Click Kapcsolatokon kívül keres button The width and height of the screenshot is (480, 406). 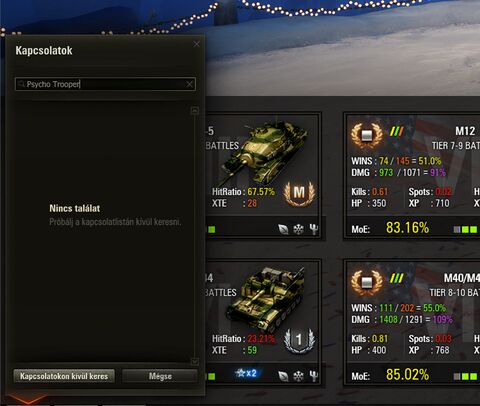pyautogui.click(x=64, y=376)
